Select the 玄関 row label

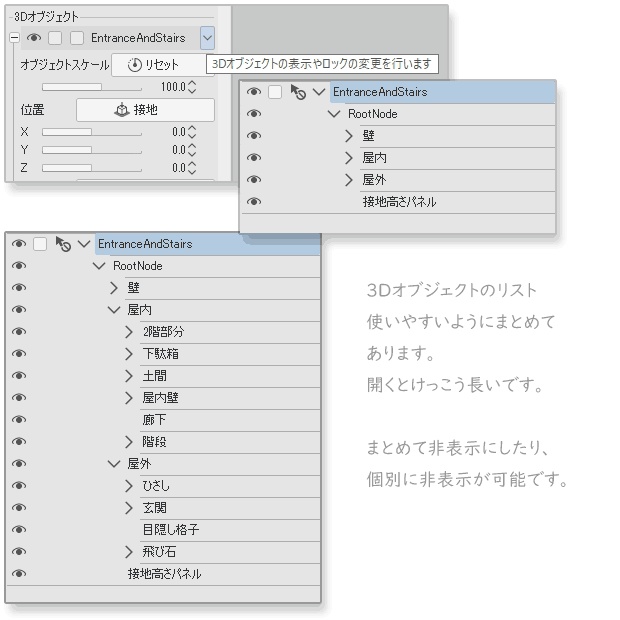[x=155, y=508]
